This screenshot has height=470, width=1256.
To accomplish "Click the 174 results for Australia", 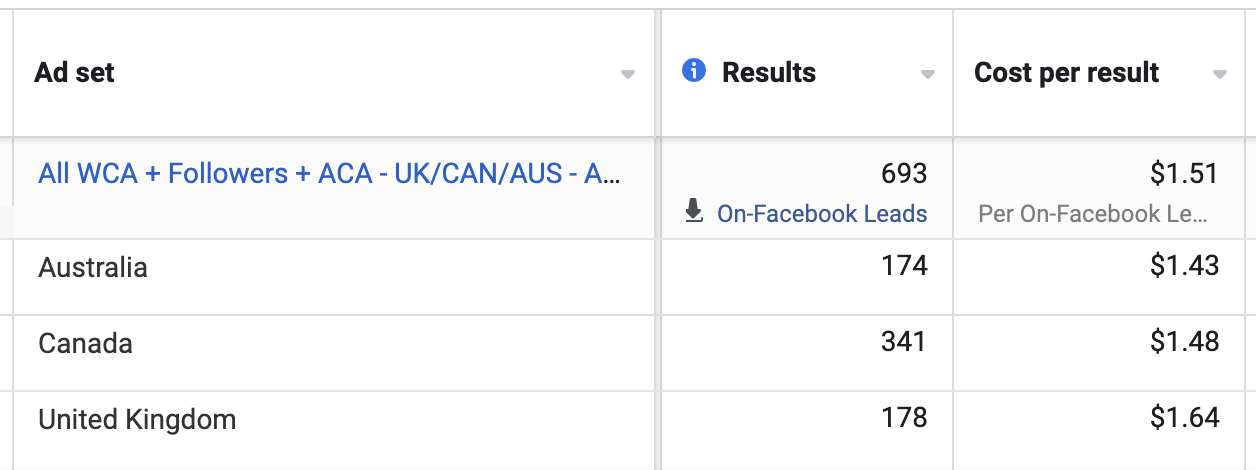I will click(x=904, y=266).
